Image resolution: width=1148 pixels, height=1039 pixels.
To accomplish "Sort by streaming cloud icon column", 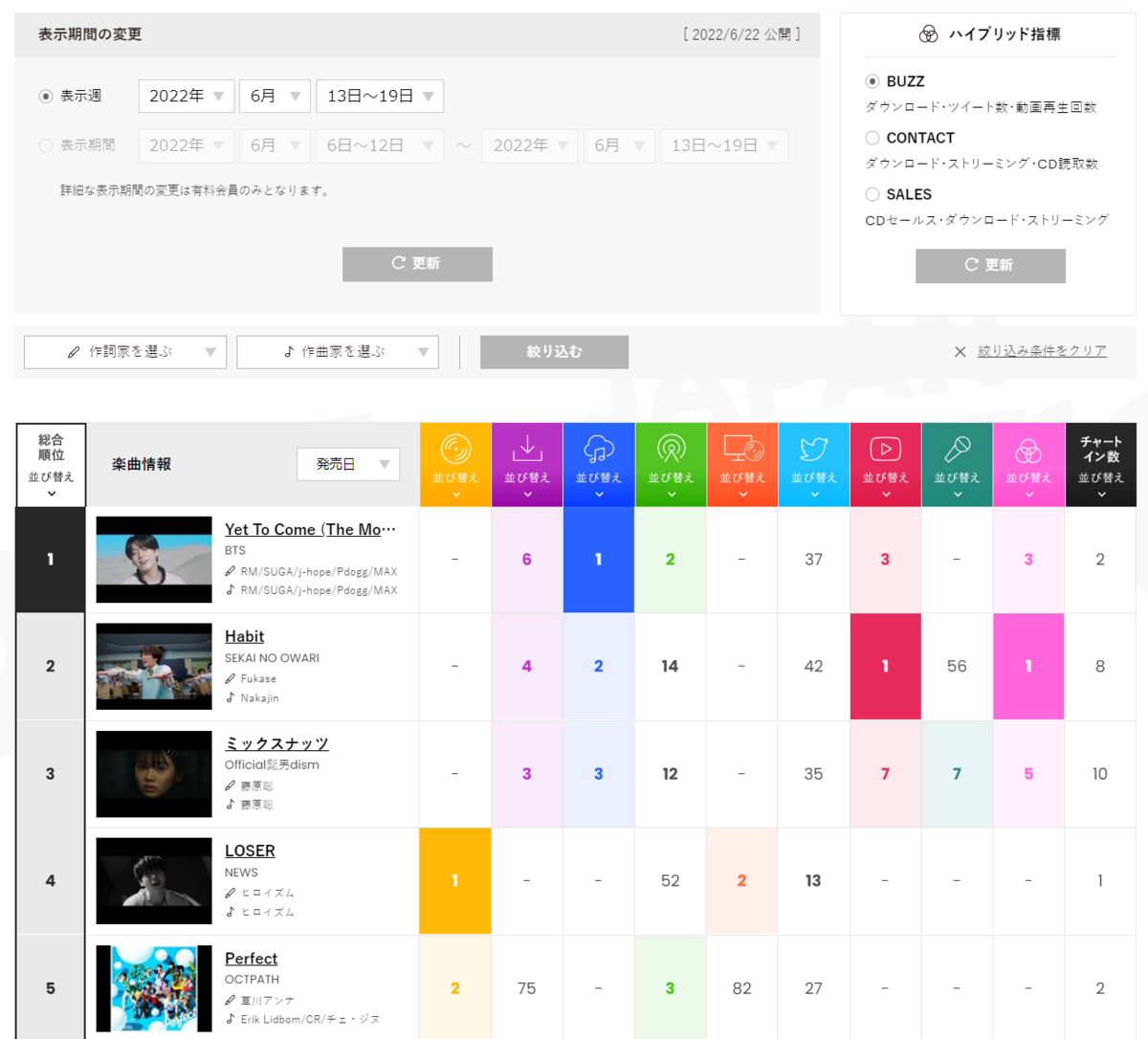I will (x=599, y=465).
